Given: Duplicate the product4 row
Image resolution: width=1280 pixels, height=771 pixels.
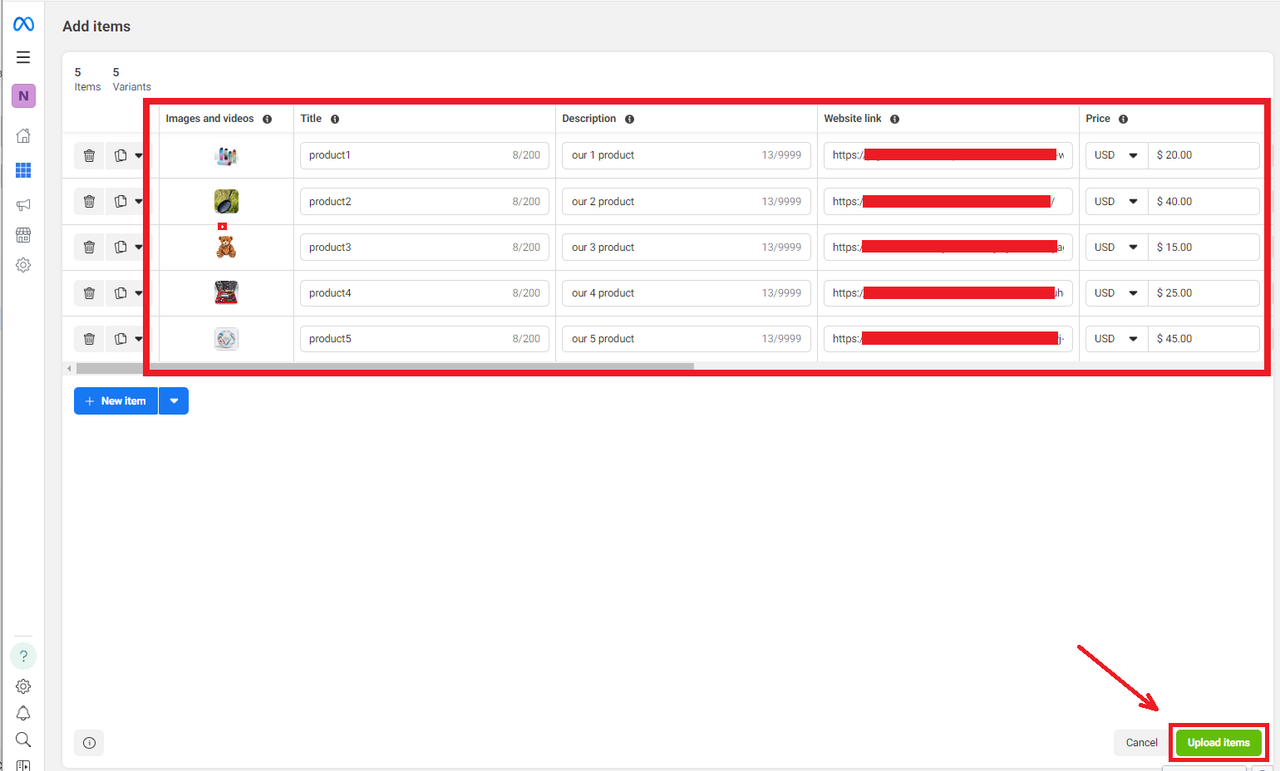Looking at the screenshot, I should 120,293.
